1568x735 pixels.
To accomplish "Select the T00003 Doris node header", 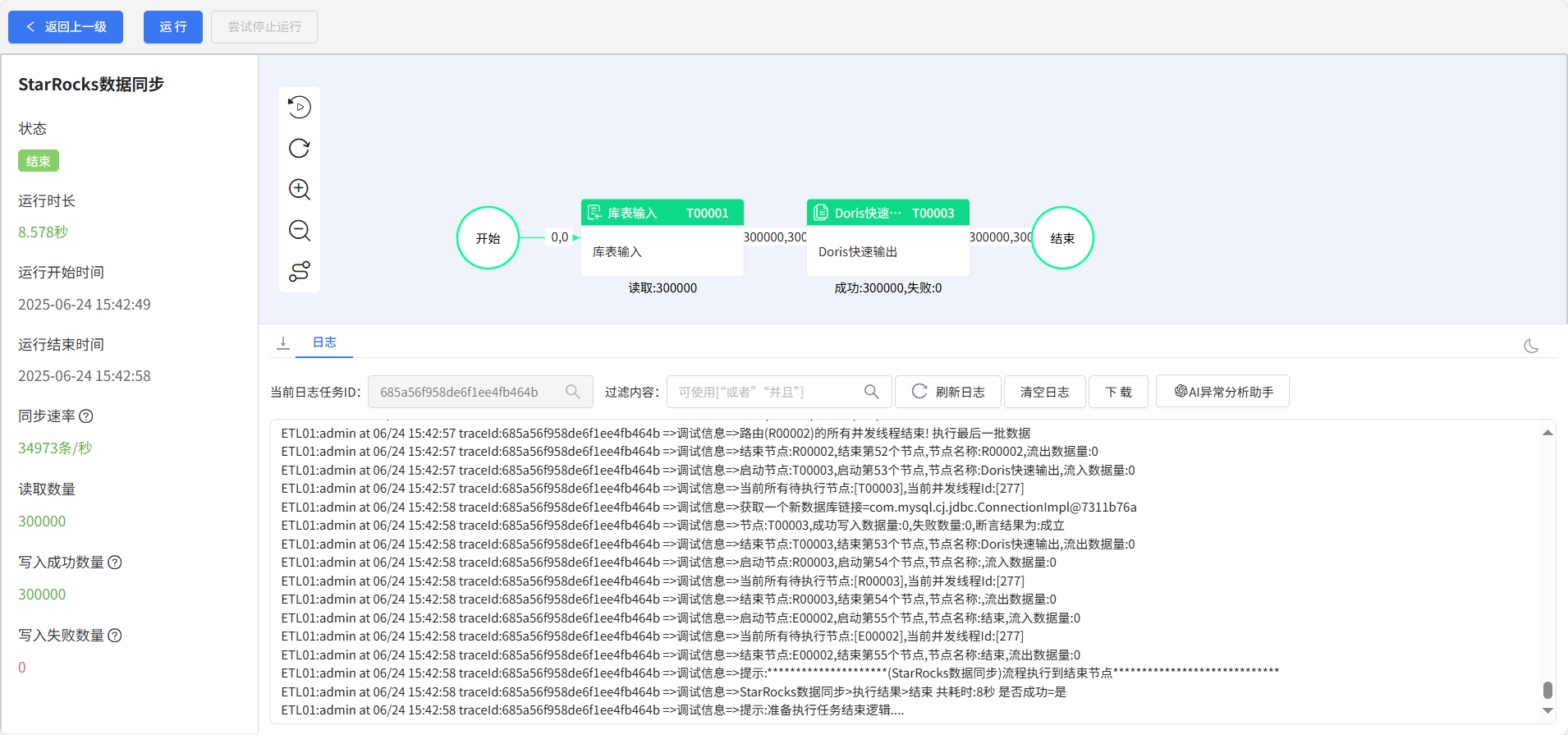I will 888,213.
